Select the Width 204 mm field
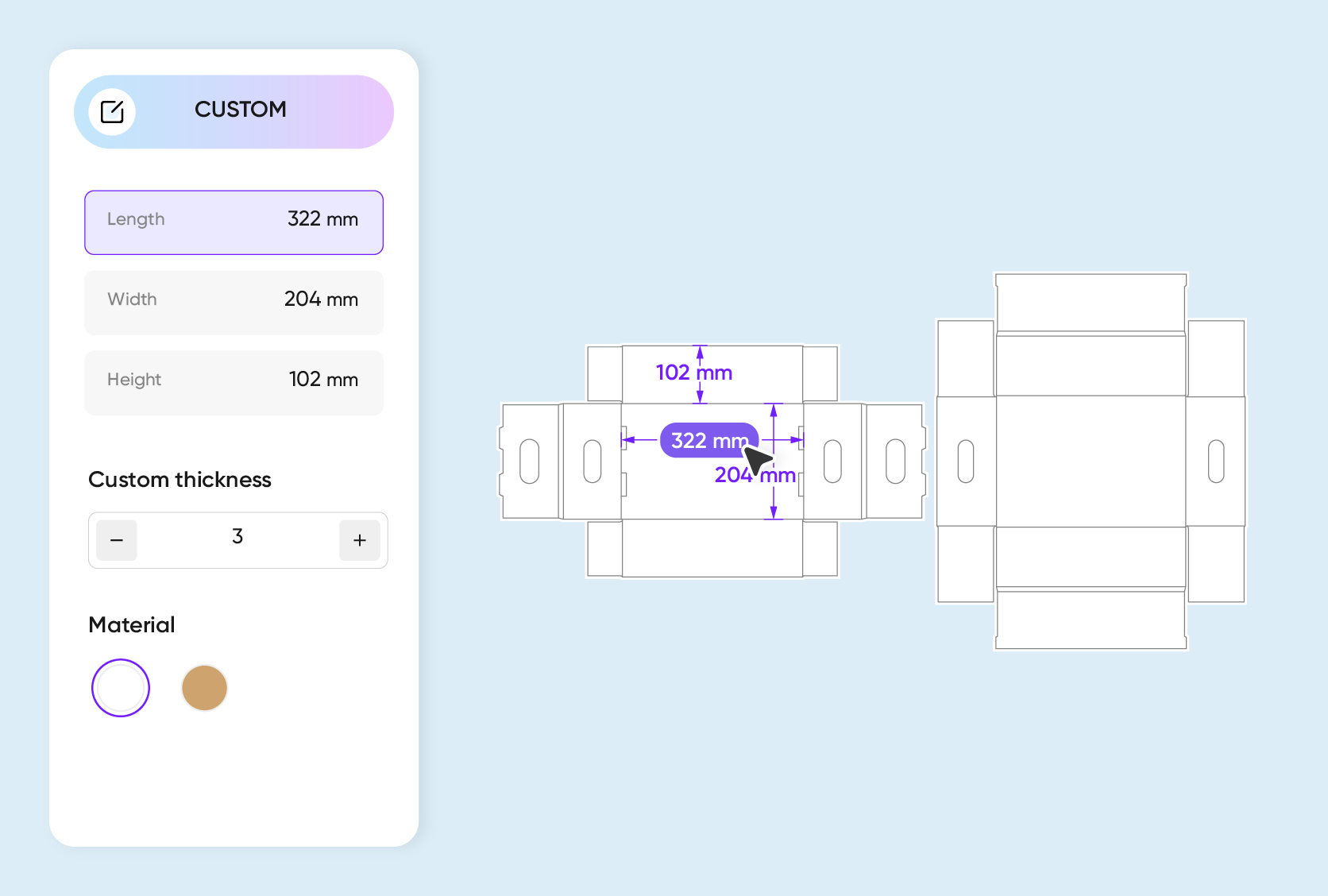This screenshot has height=896, width=1328. pyautogui.click(x=234, y=303)
